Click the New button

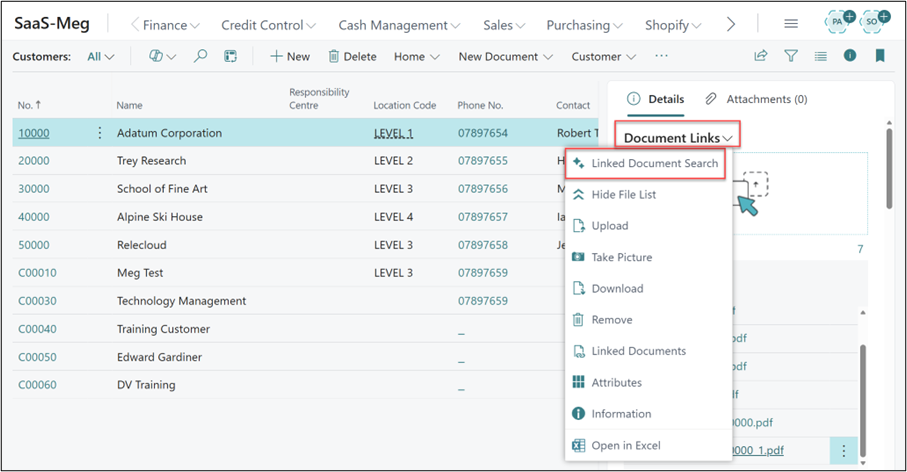pyautogui.click(x=290, y=57)
